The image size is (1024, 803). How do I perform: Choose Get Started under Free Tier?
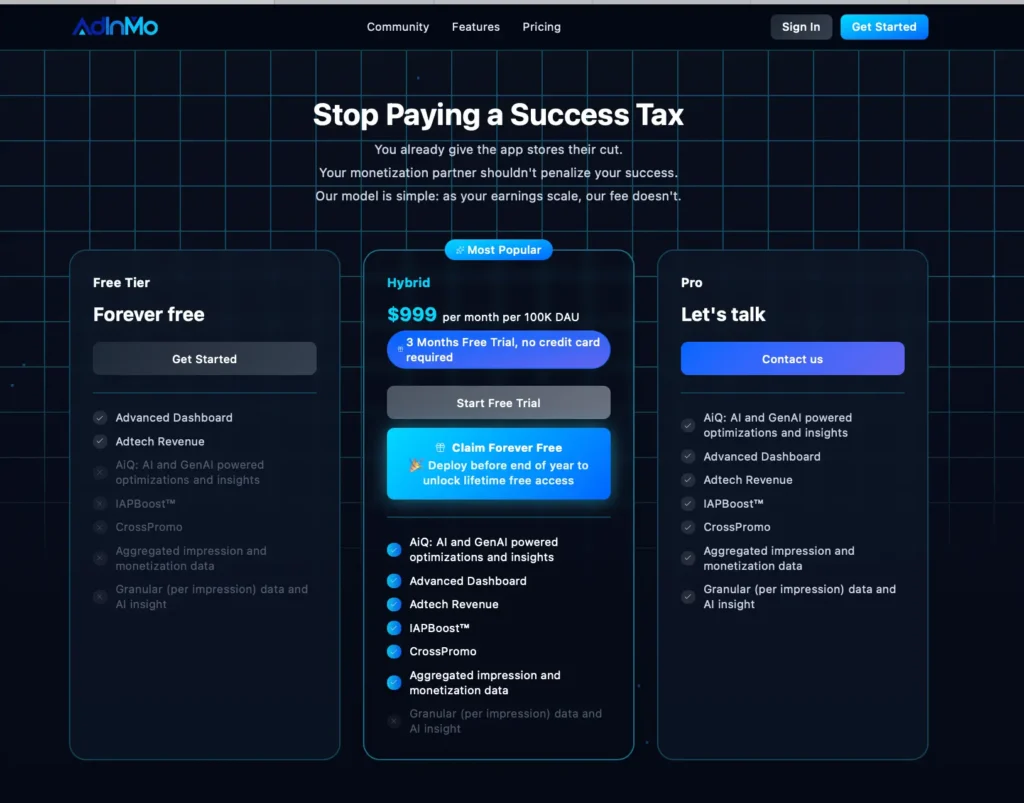(x=204, y=359)
